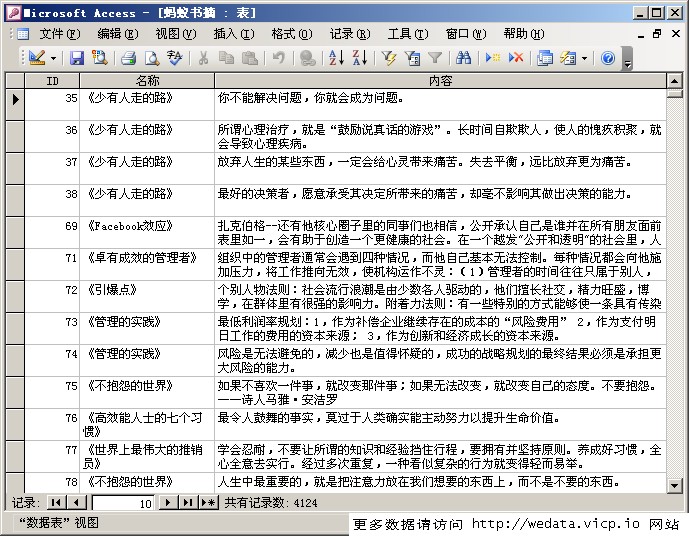Open the New Object dropdown arrow
Screen dimensions: 689x536
coord(584,58)
